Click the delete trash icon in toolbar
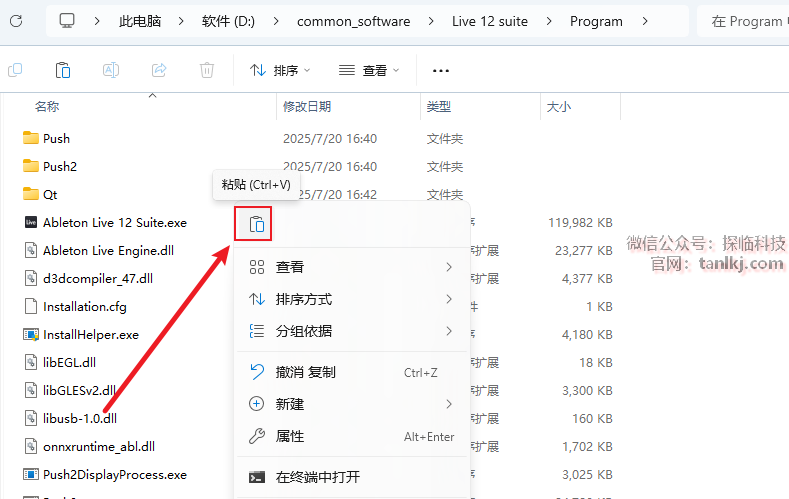The image size is (789, 499). [207, 70]
